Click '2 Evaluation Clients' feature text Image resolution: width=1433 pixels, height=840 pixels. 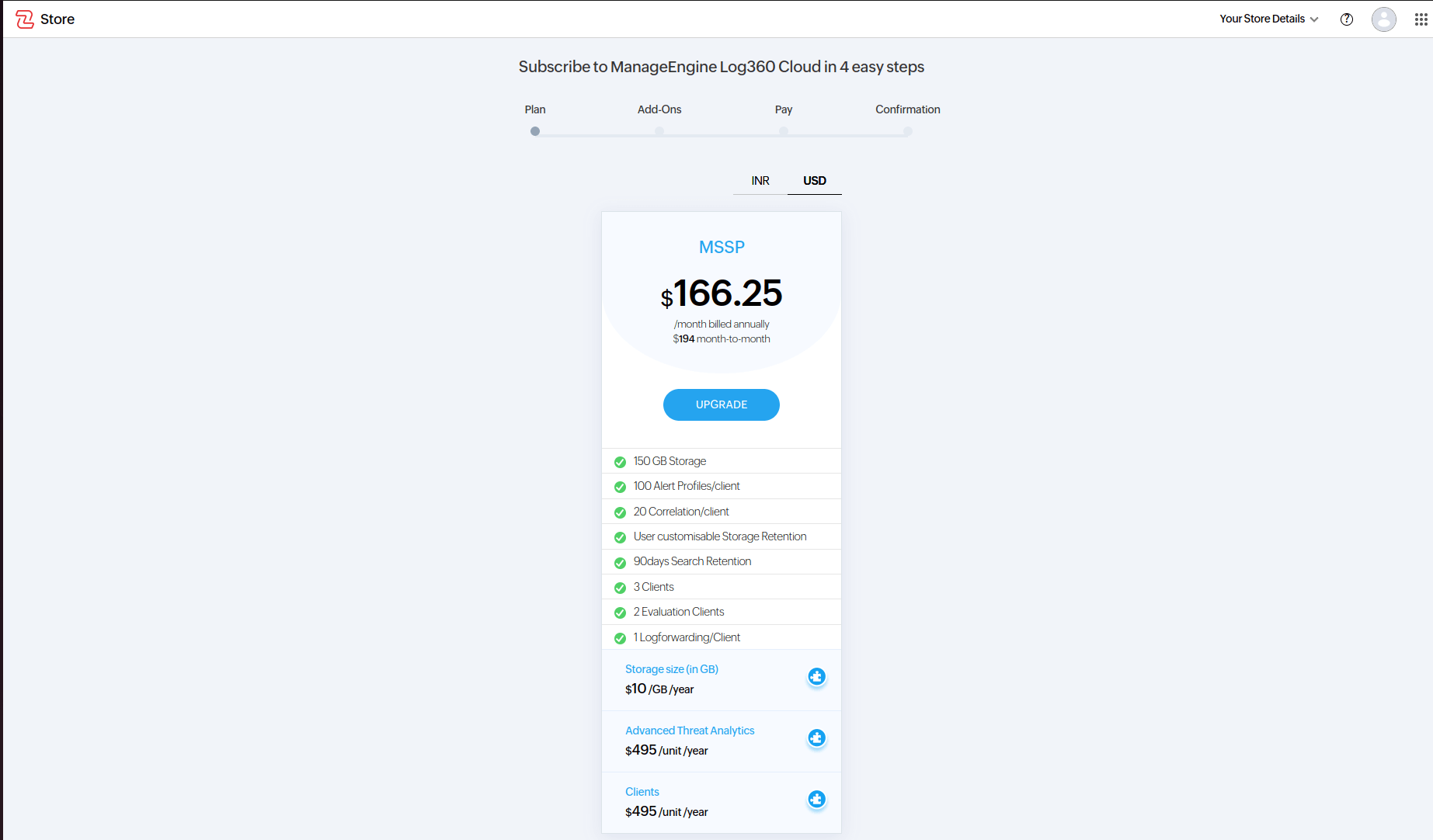tap(679, 612)
